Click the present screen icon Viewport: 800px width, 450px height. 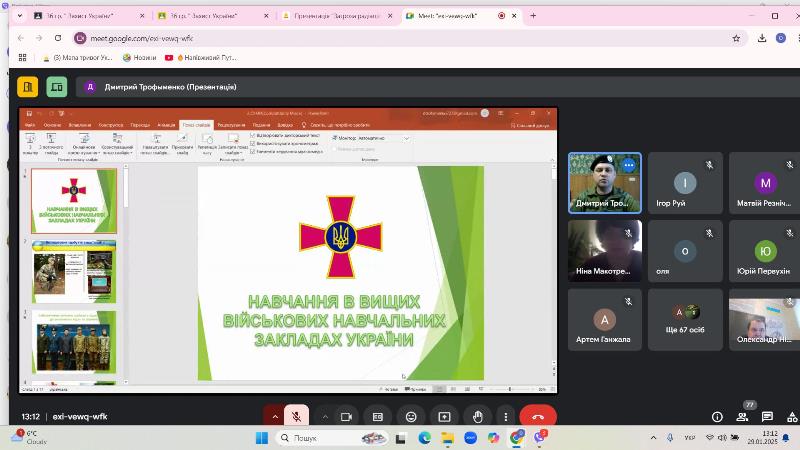[444, 416]
